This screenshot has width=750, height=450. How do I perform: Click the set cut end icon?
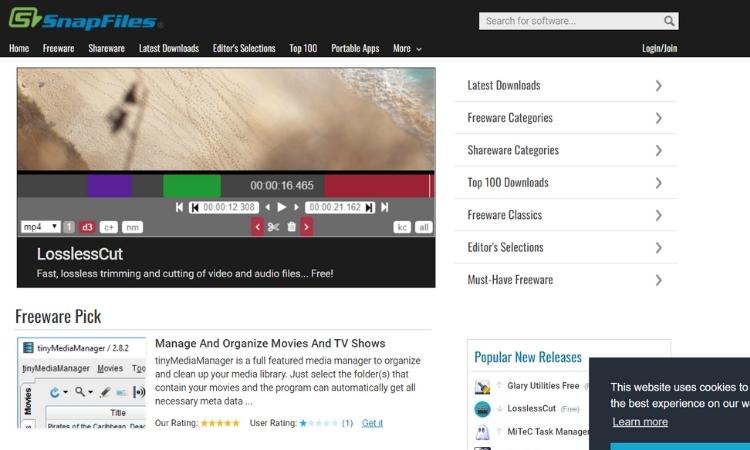point(369,208)
